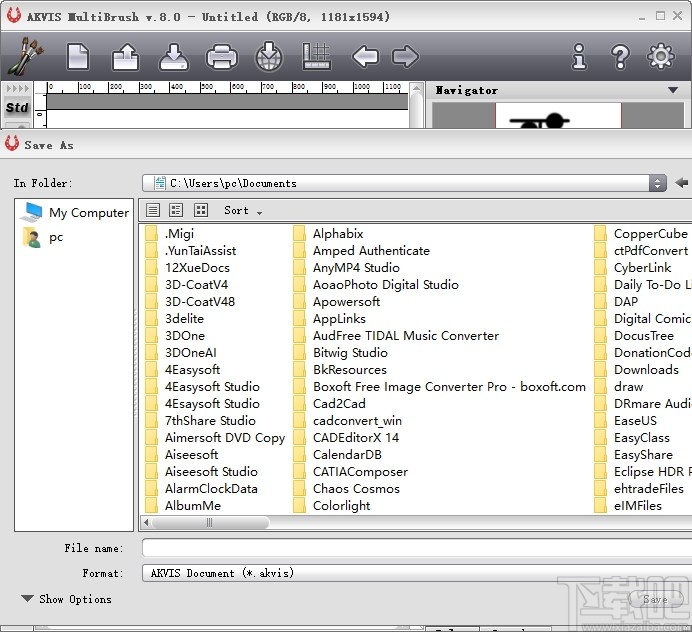Open the program Info icon
Screen dimensions: 692x632
(579, 56)
